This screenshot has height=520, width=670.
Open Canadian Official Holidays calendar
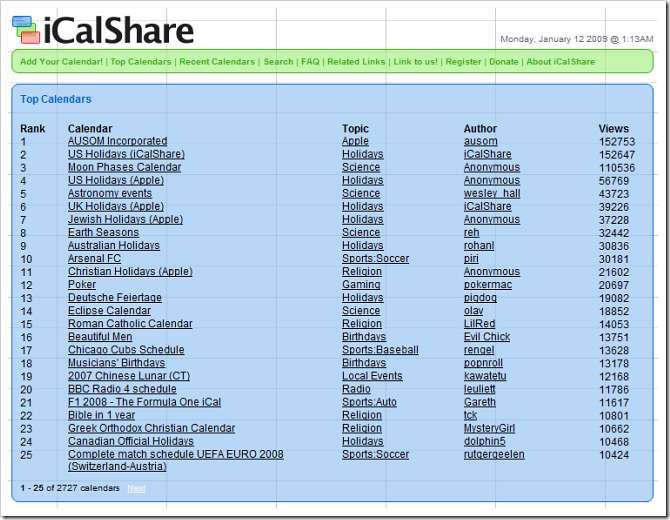point(131,441)
